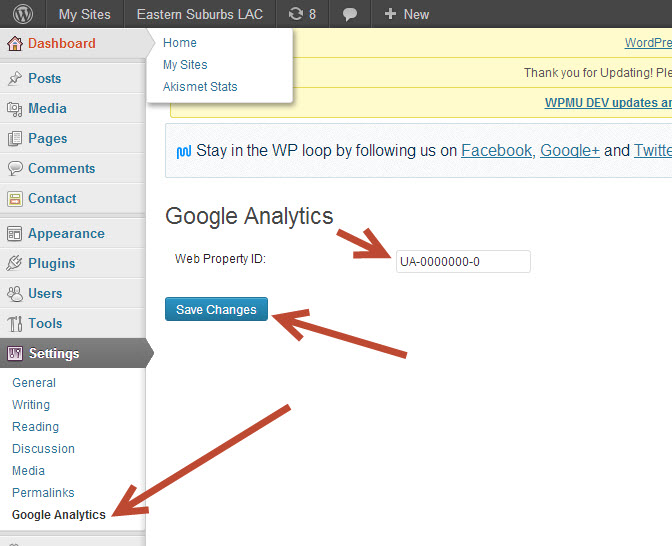
Task: Open the Posts menu
Action: pos(45,78)
